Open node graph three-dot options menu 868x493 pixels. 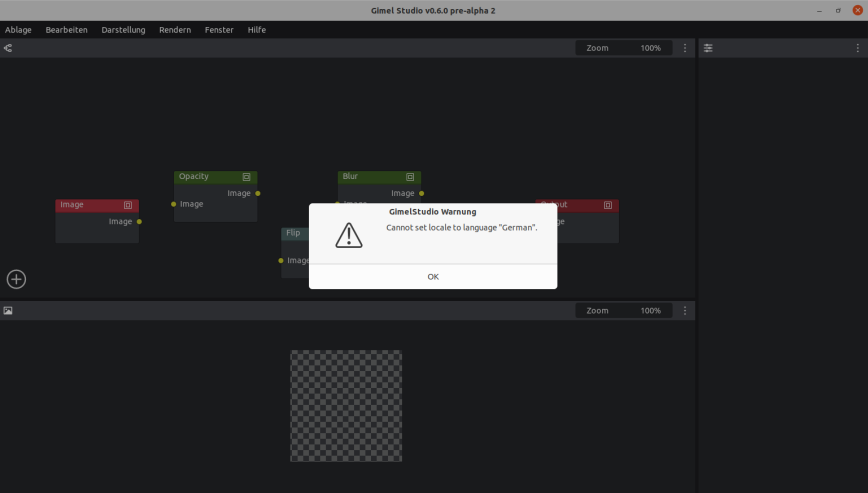685,48
